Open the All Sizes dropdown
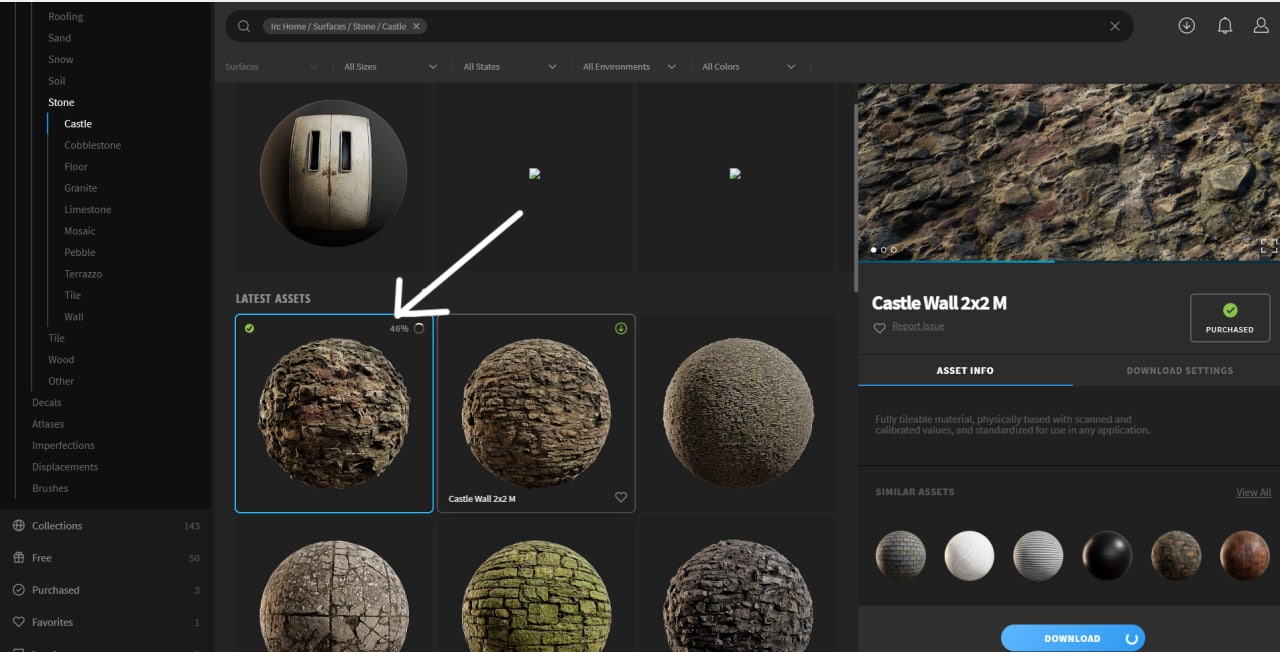The height and width of the screenshot is (652, 1280). coord(391,67)
